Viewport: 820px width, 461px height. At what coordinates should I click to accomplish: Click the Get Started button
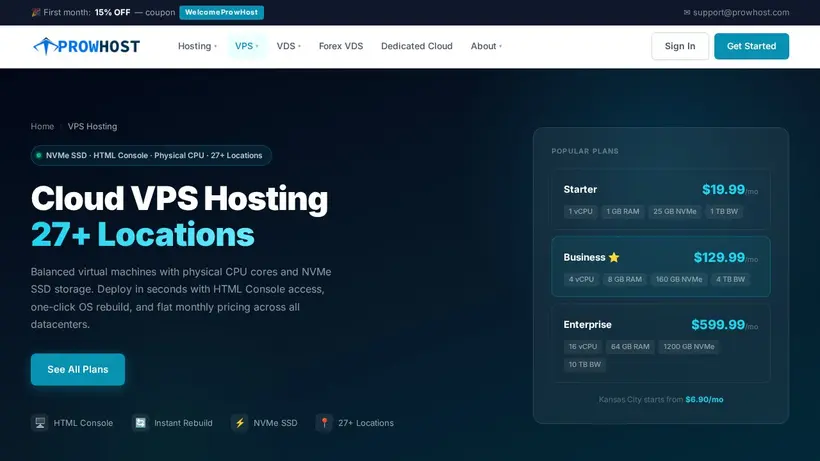(751, 46)
